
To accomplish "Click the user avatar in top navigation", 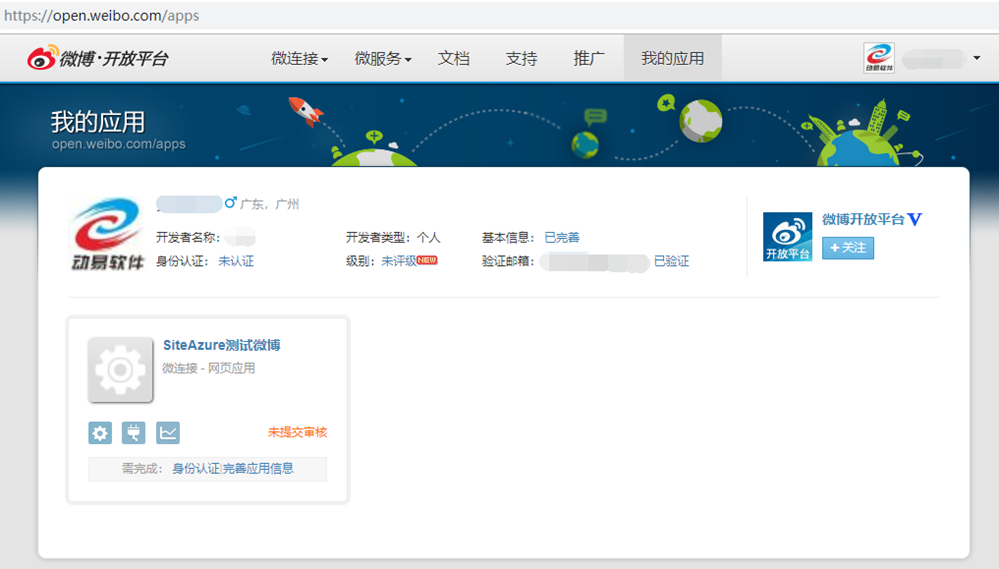I will pos(879,58).
